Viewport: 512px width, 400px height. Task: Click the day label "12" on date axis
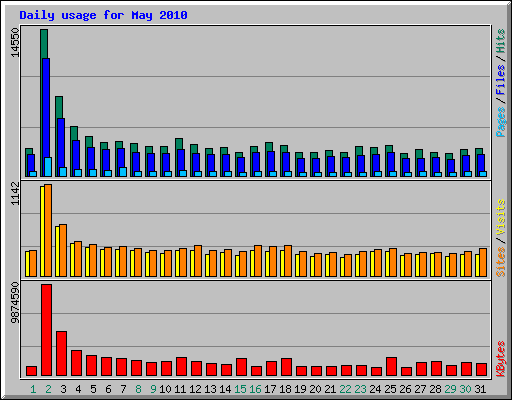(195, 389)
